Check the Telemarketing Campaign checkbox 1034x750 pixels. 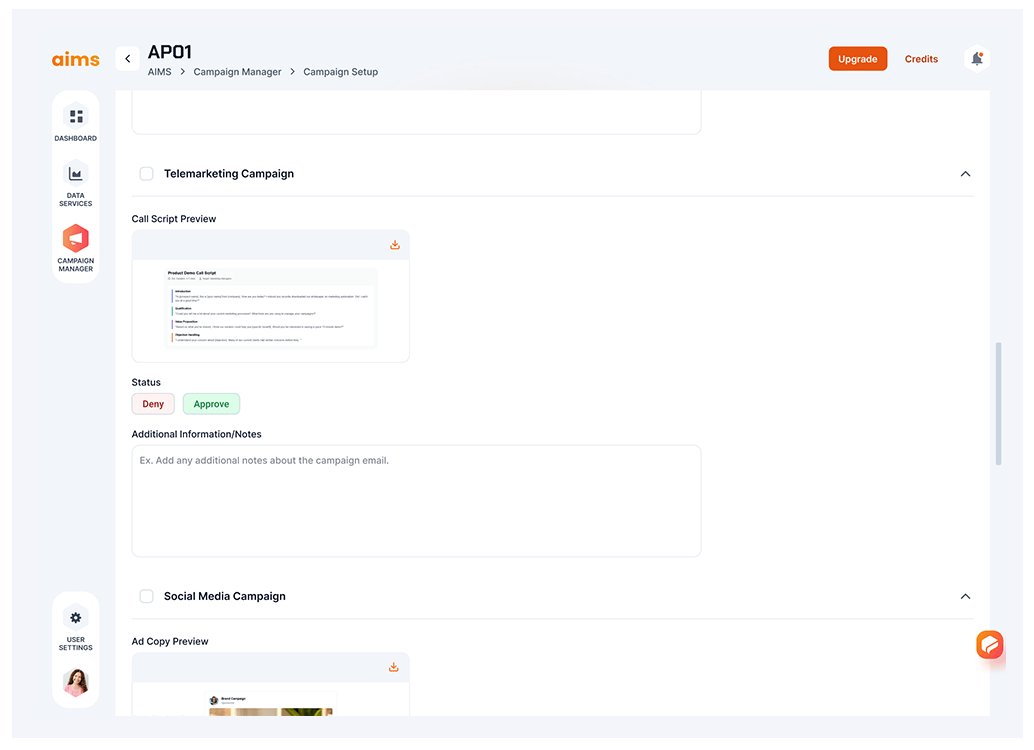pos(146,174)
